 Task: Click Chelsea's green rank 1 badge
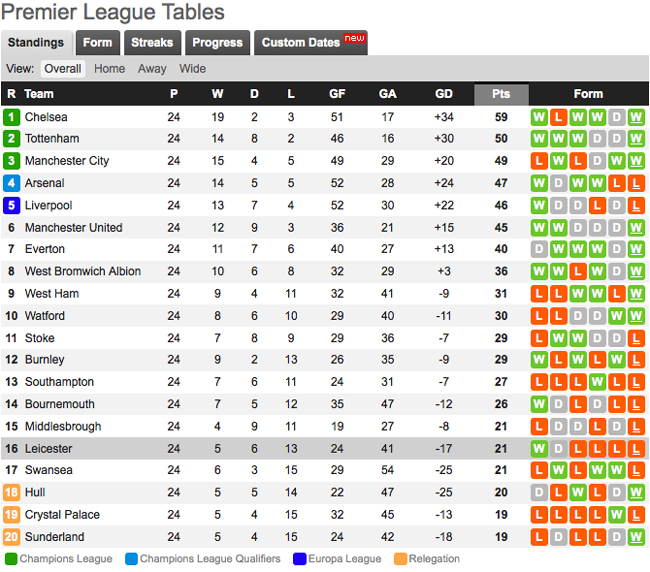coord(11,117)
